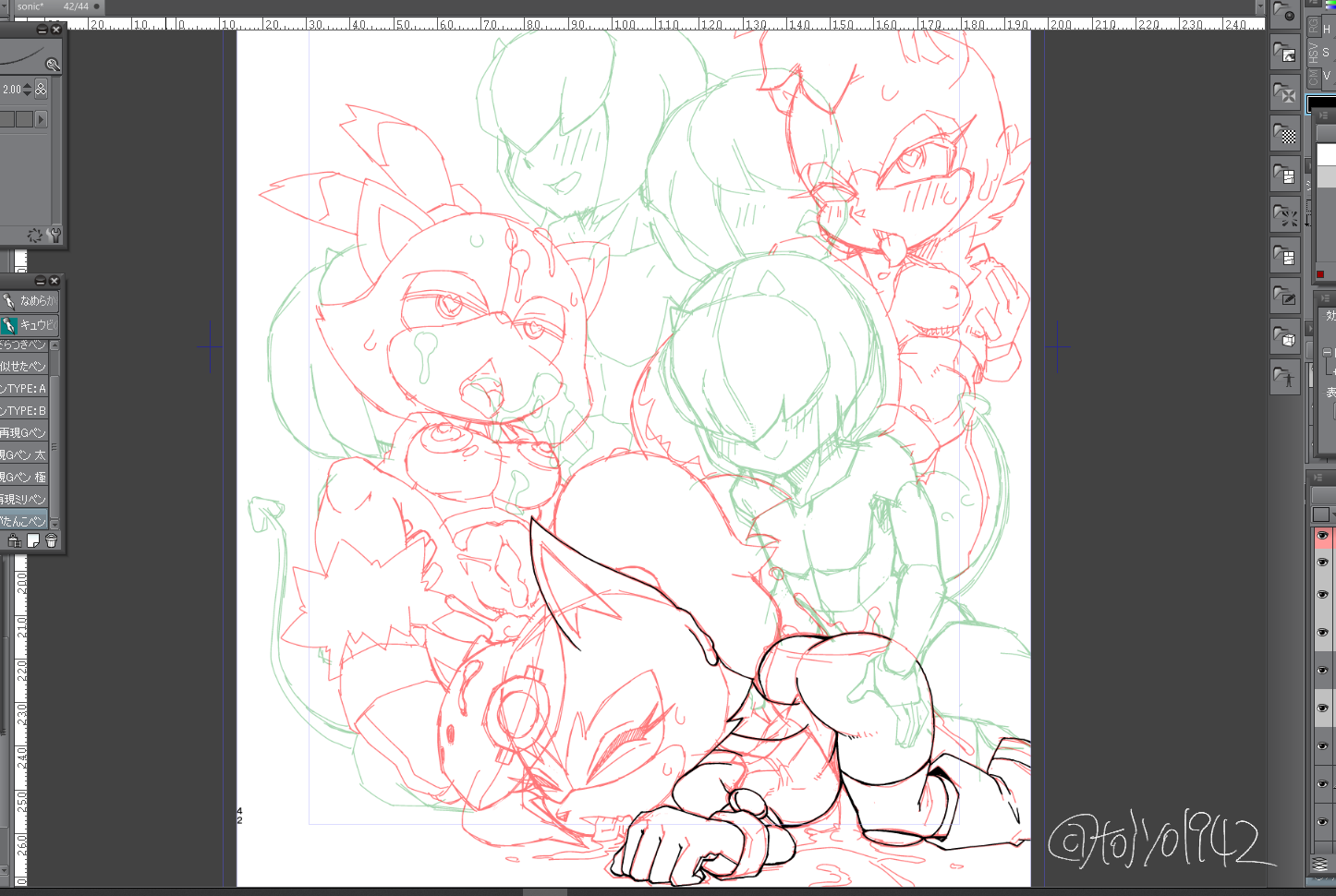Toggle visibility of the seventh layer from top

point(1322,746)
